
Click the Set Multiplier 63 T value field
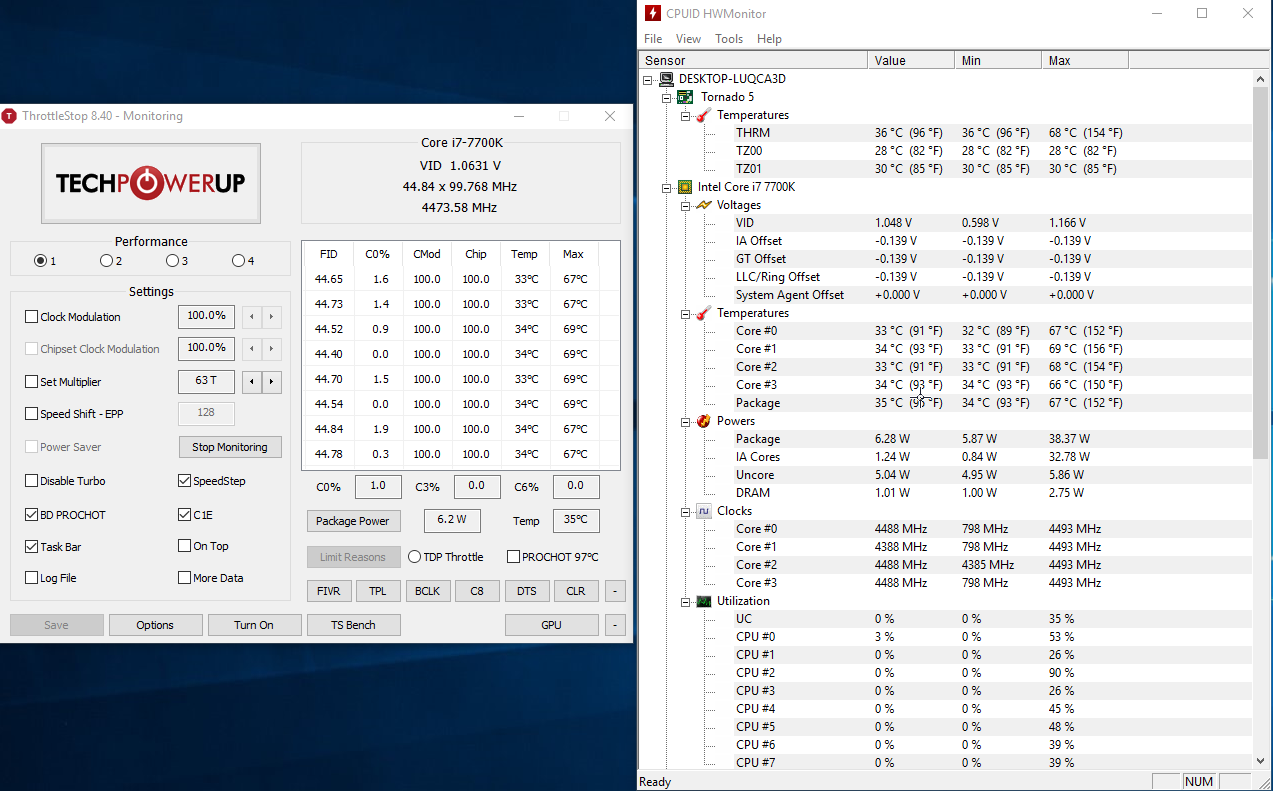(x=207, y=382)
